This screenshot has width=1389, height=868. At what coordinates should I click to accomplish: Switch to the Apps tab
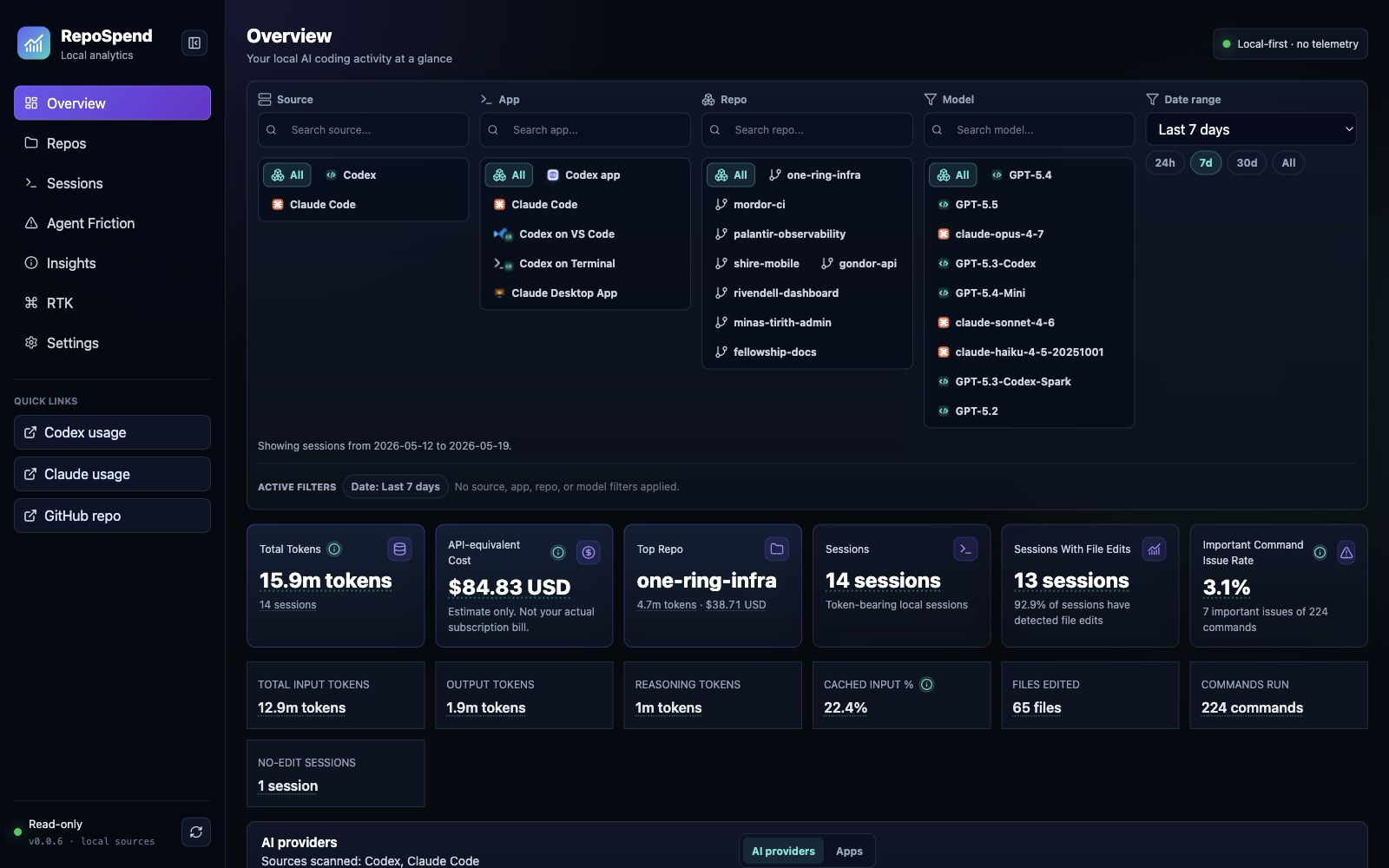point(849,851)
